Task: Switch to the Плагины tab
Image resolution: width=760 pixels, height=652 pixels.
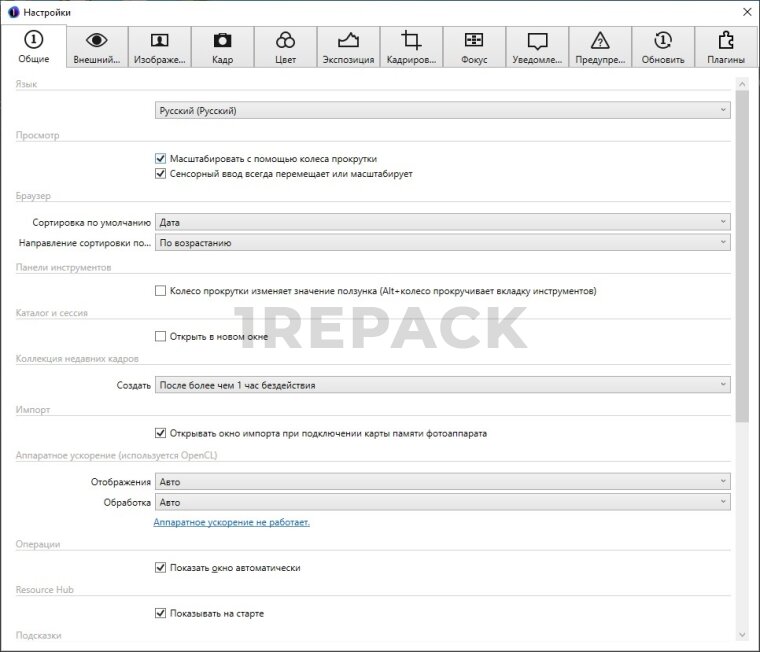Action: [x=725, y=47]
